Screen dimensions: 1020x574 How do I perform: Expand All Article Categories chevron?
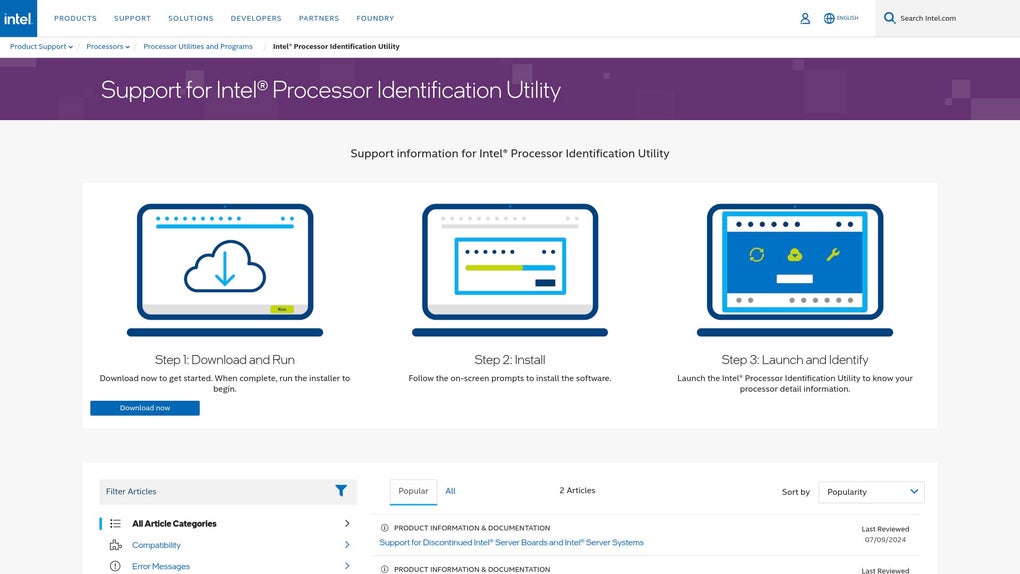click(347, 523)
